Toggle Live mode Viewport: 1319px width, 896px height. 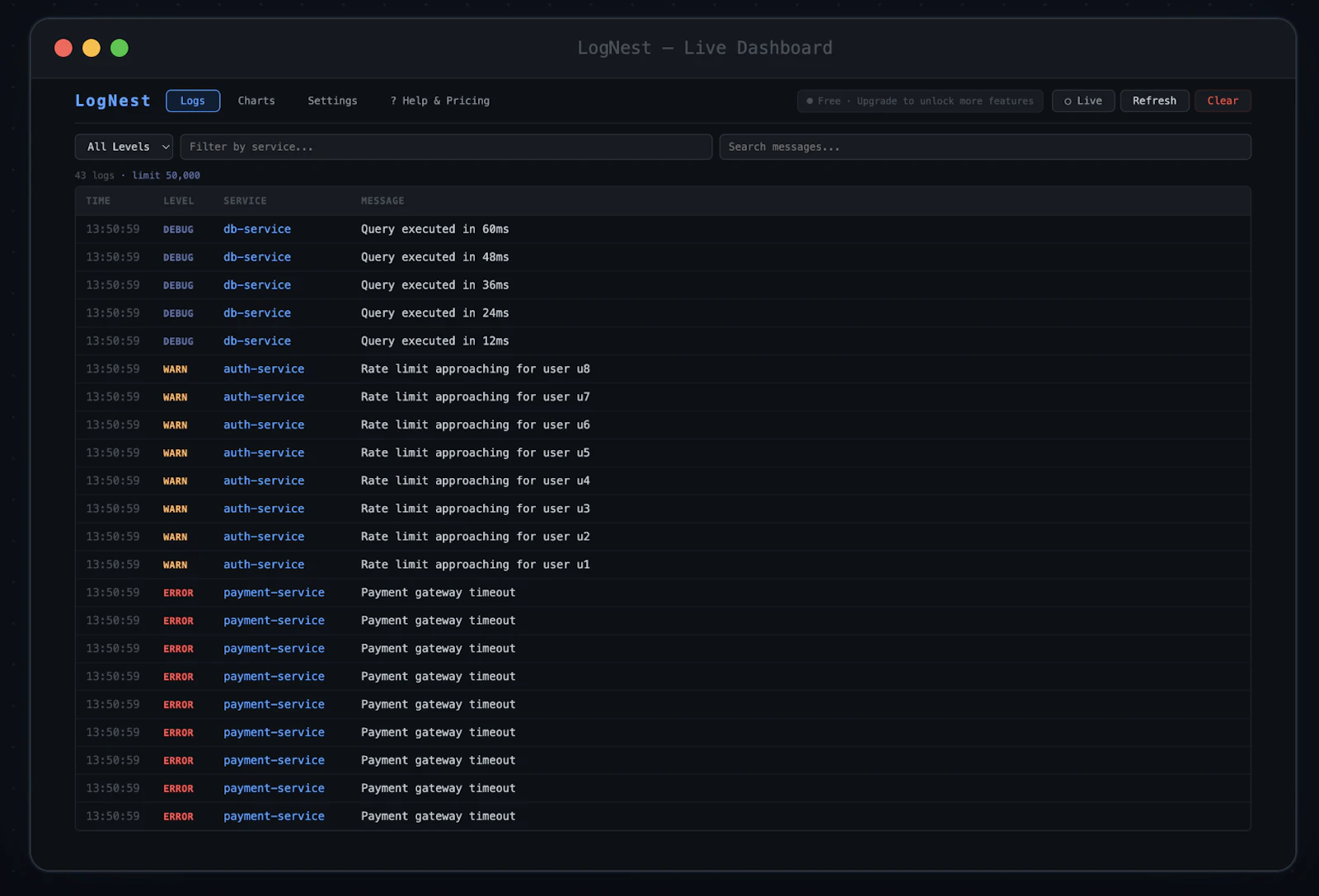click(x=1083, y=101)
